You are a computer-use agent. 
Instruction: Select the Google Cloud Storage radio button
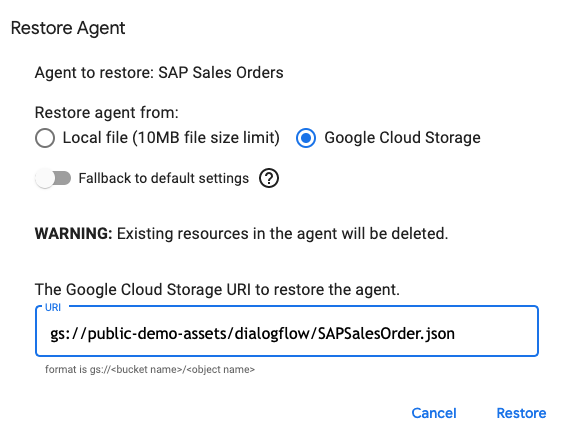[306, 138]
